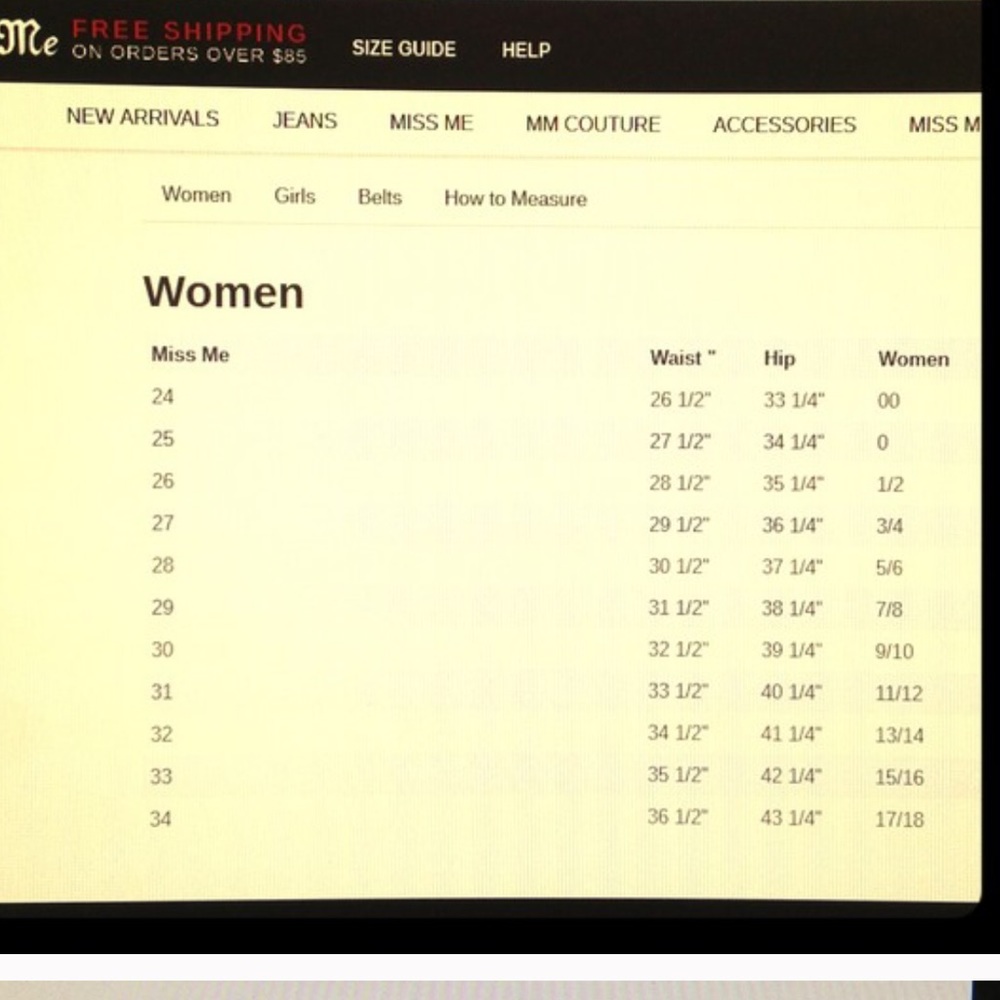Click women's size 11/12

pos(899,693)
